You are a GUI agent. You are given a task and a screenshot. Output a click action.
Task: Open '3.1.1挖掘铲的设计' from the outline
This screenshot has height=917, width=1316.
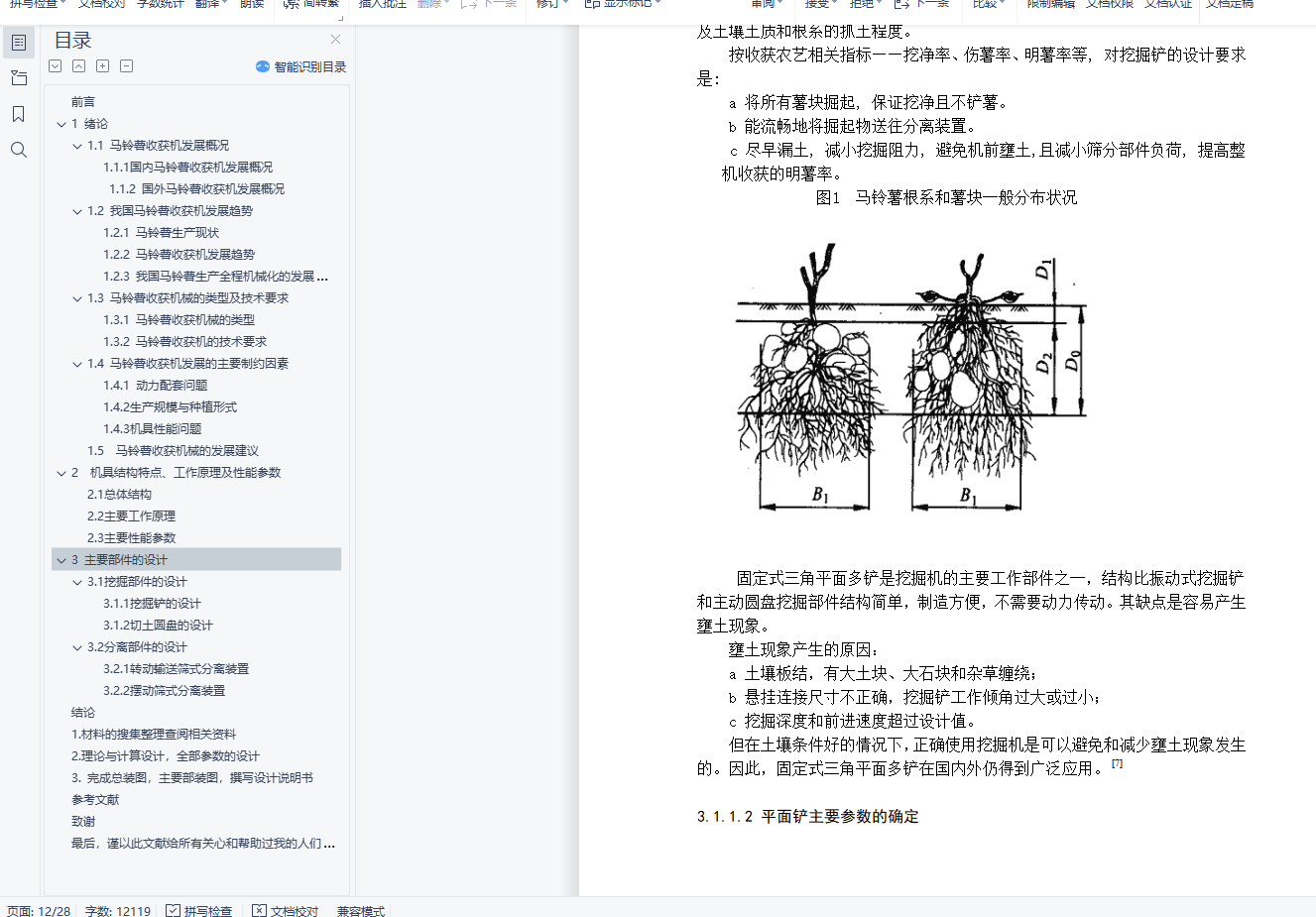(x=152, y=604)
